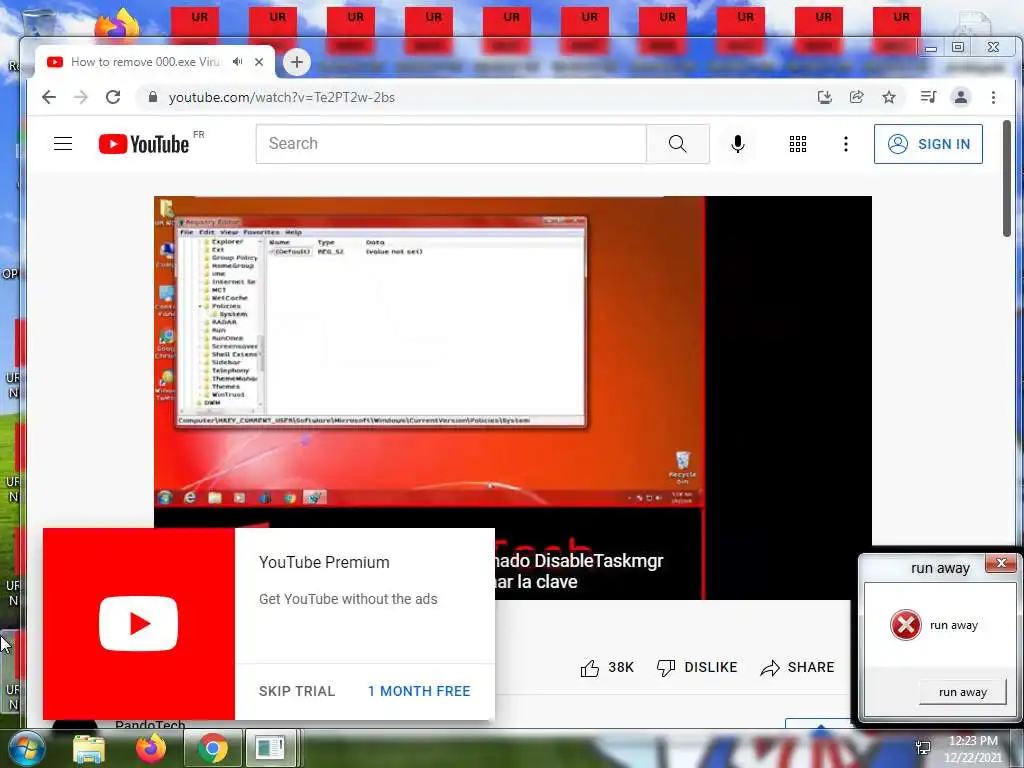1024x768 pixels.
Task: Click the SHARE button
Action: point(797,667)
